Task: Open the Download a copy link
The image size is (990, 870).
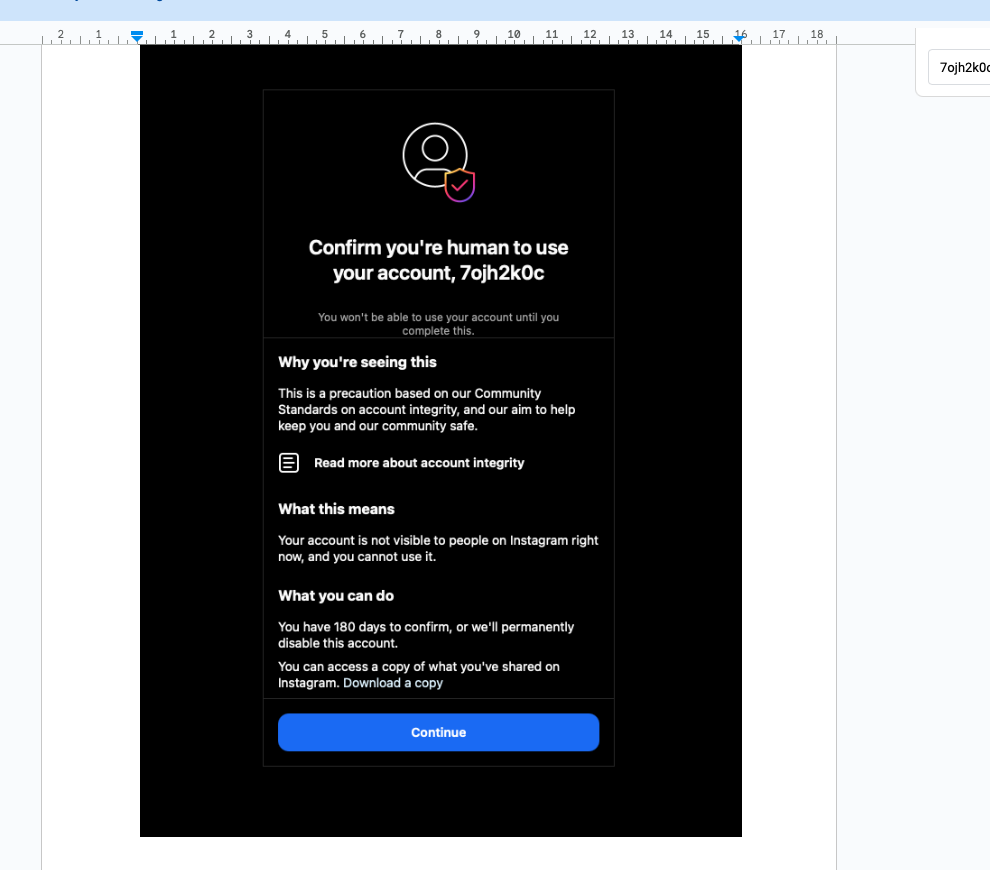Action: point(393,683)
